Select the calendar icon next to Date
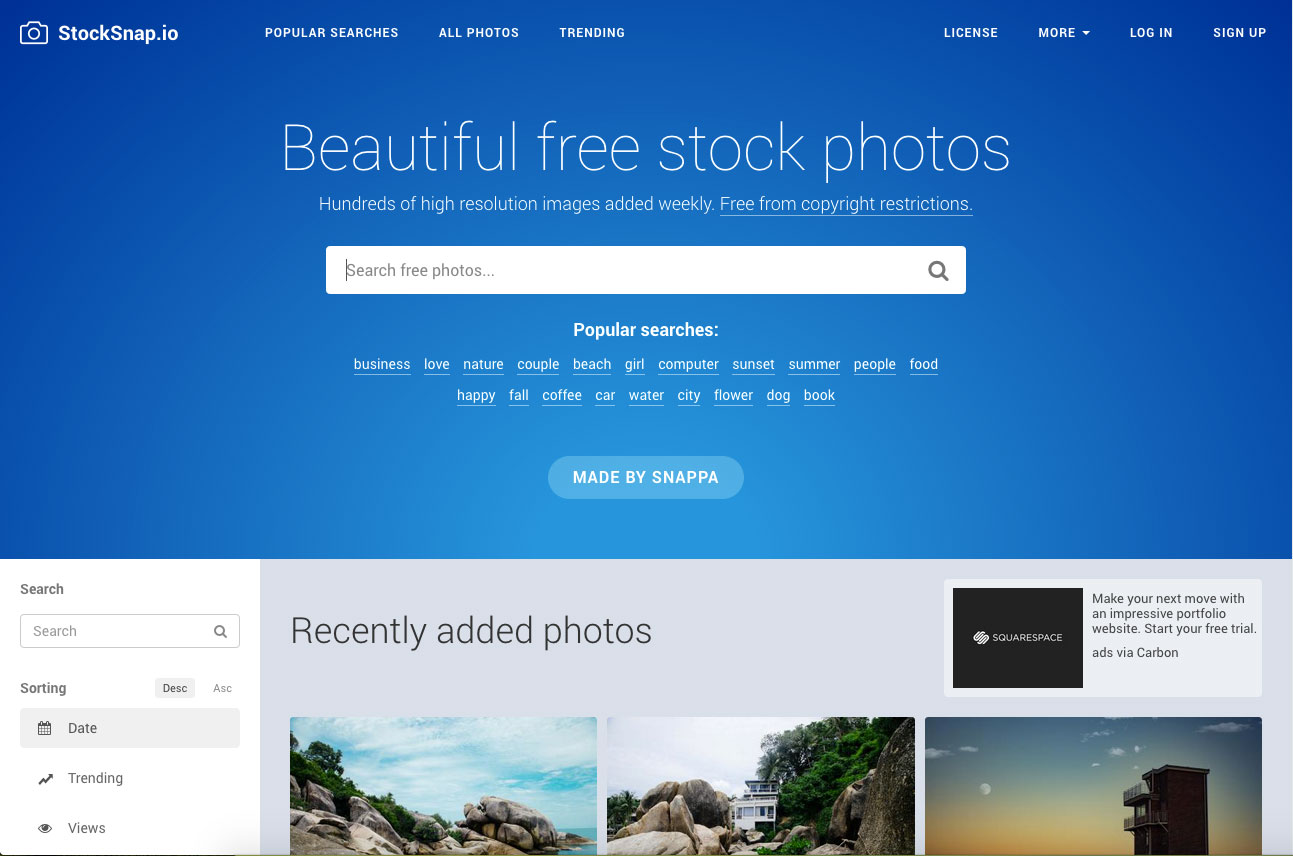Screen dimensions: 1293x856 [x=44, y=728]
